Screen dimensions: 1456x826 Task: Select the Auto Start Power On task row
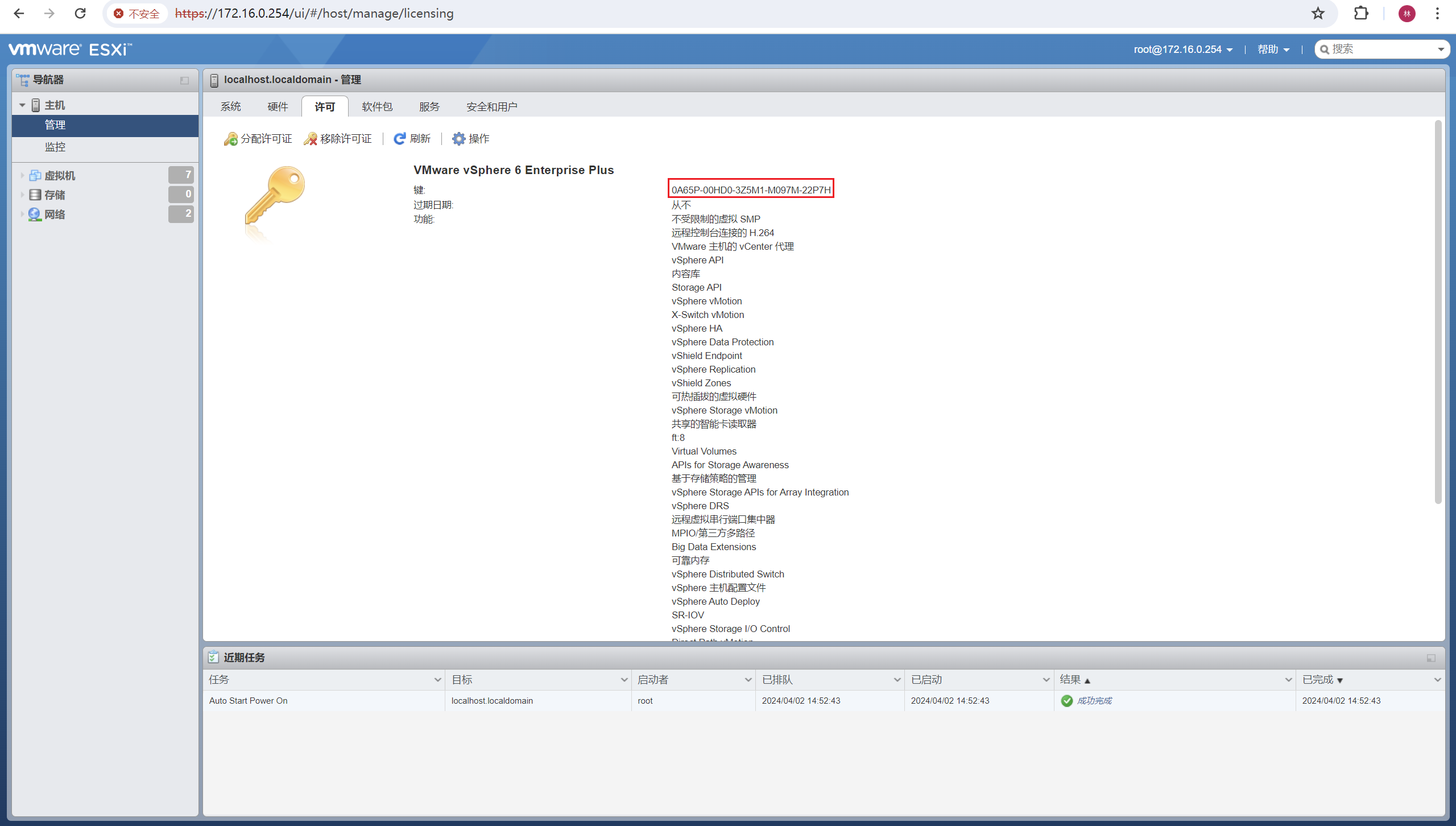click(824, 701)
